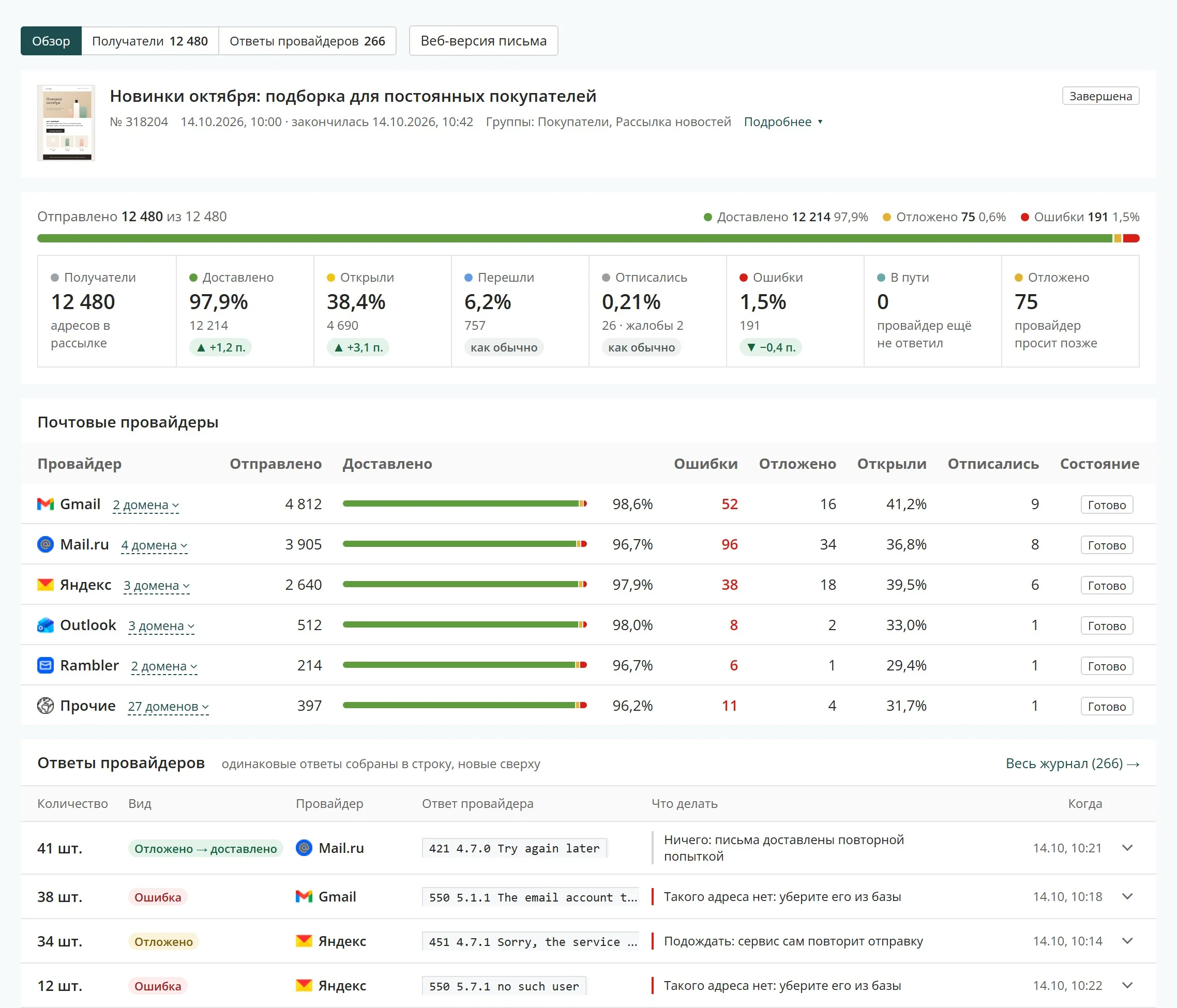Click the Mail.ru icon in the 41 шт. row
Image resolution: width=1177 pixels, height=1008 pixels.
[305, 848]
